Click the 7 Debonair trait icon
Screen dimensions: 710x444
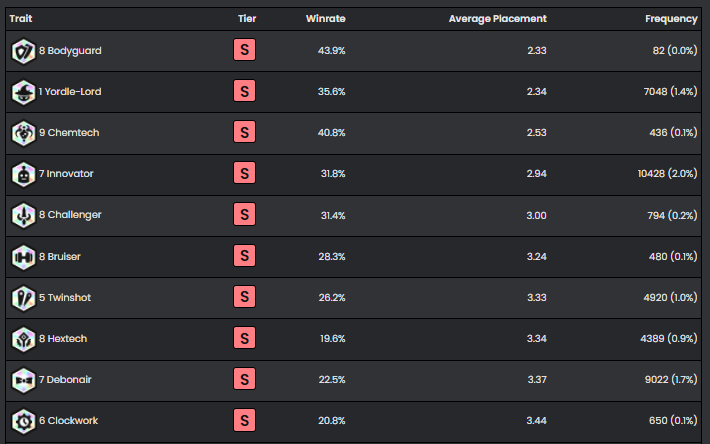click(23, 380)
